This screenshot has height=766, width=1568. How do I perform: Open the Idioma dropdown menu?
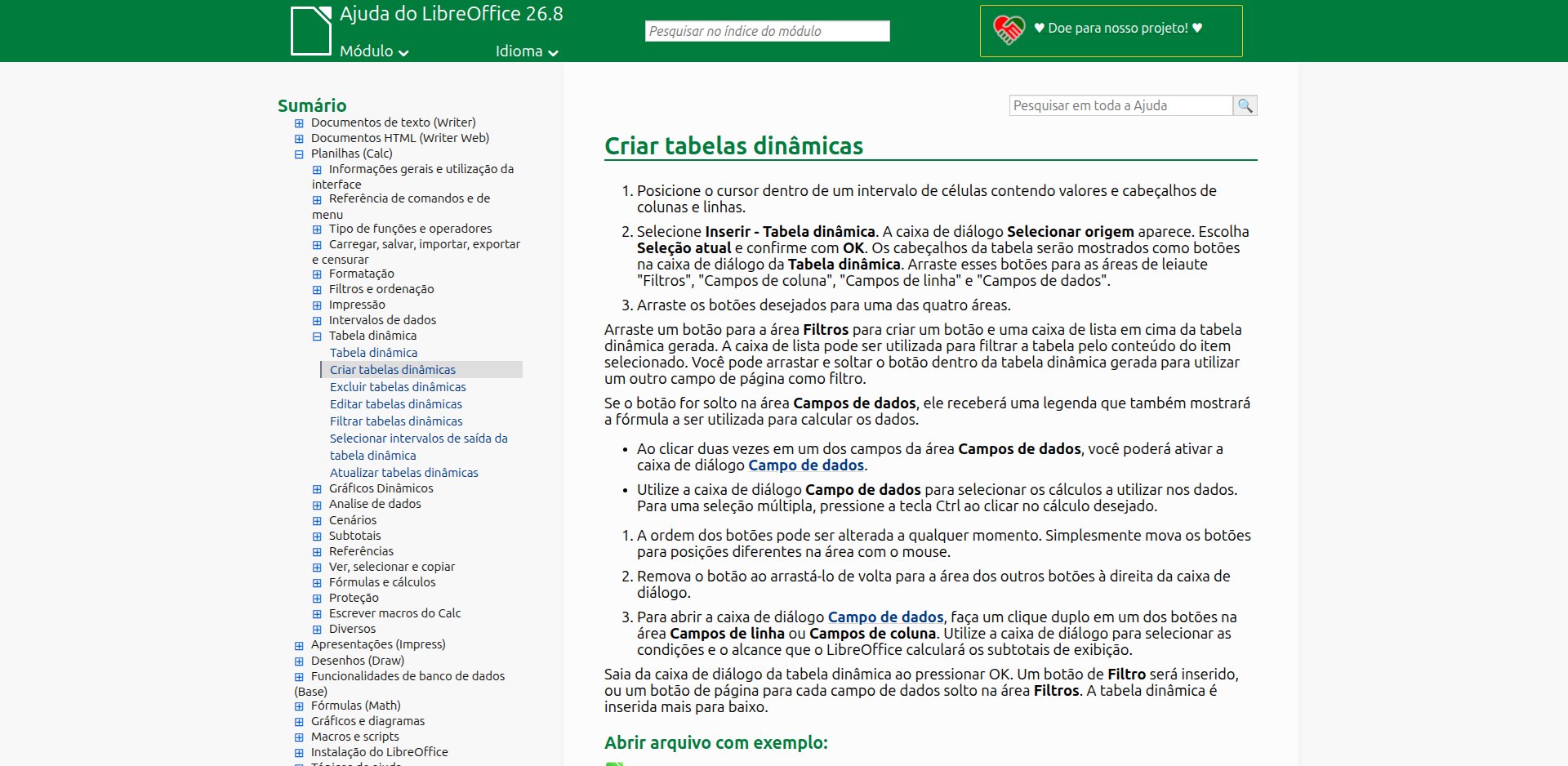[527, 51]
